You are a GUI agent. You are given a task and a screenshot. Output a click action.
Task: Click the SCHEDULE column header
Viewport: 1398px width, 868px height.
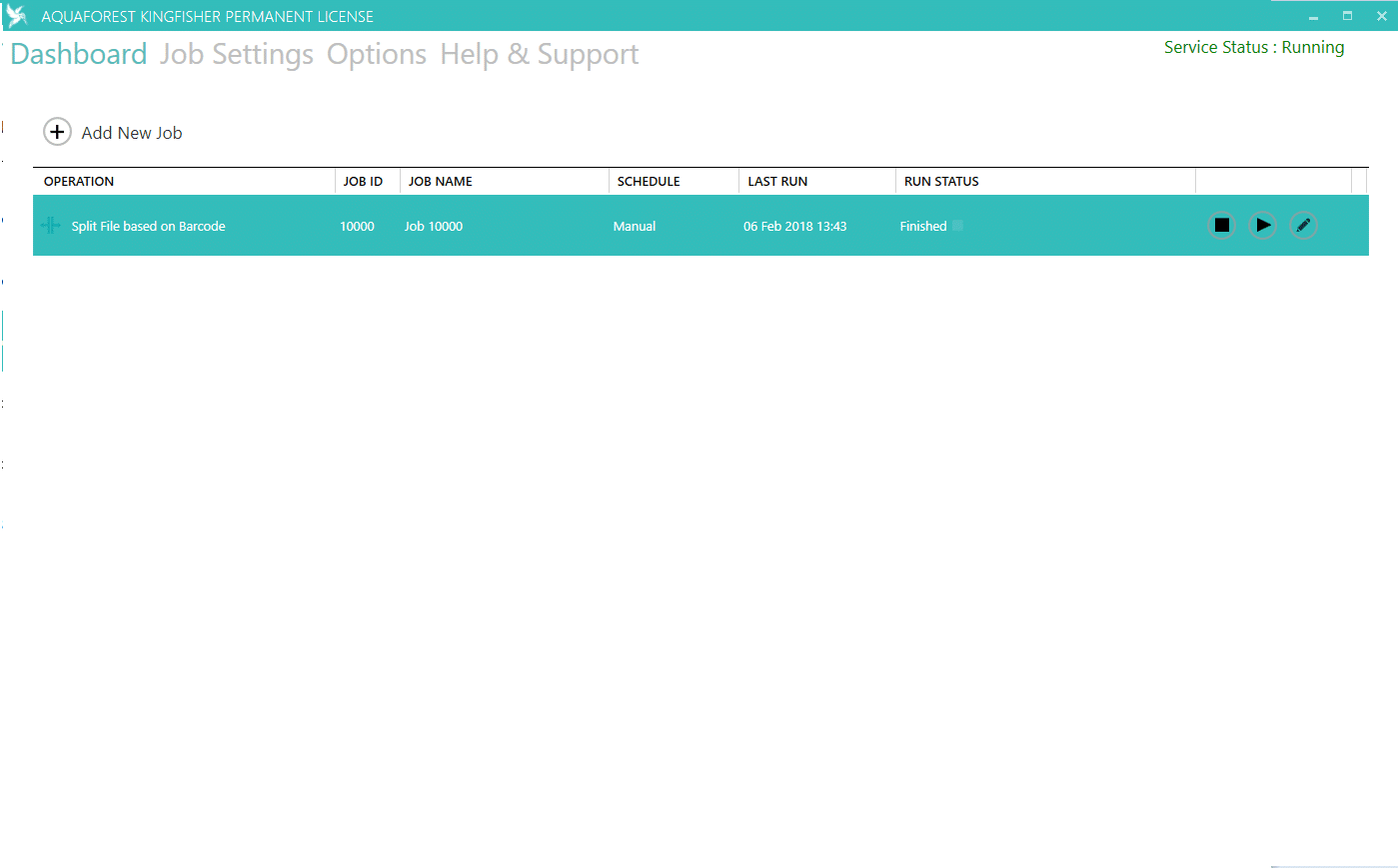649,181
